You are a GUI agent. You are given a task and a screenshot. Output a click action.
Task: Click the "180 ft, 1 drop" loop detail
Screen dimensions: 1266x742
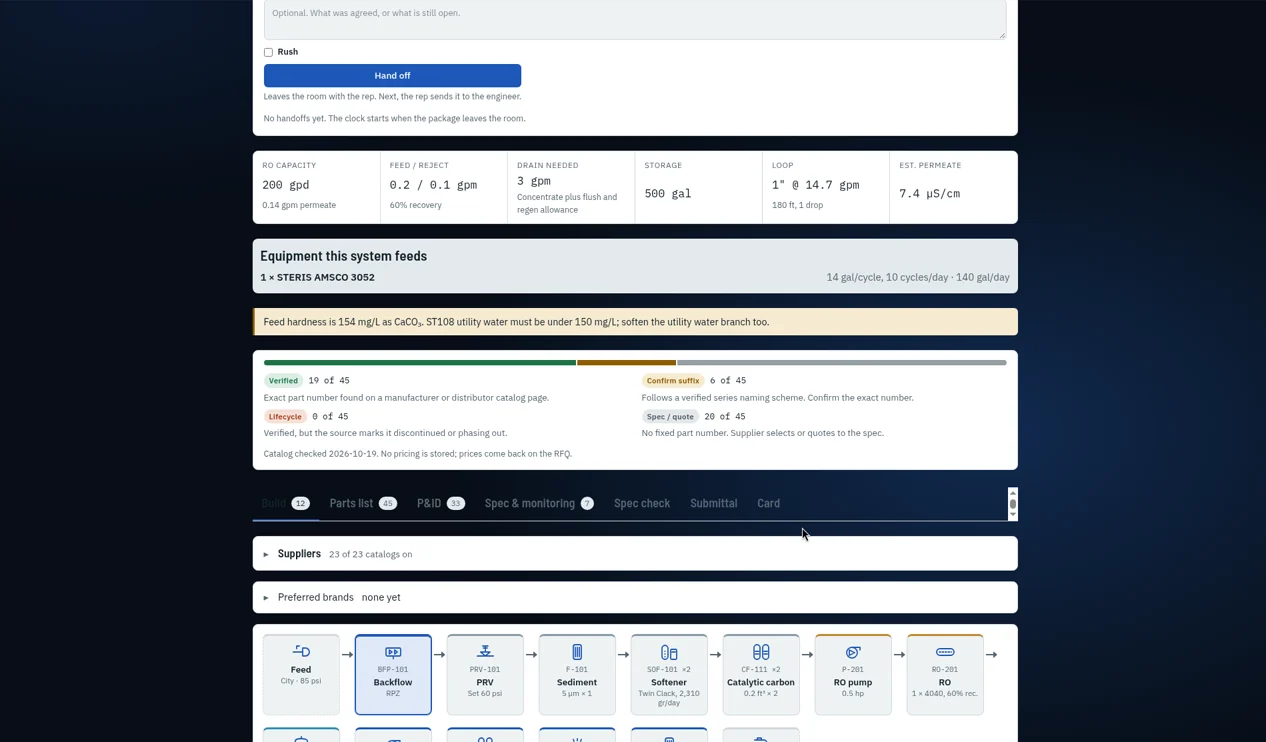click(798, 205)
